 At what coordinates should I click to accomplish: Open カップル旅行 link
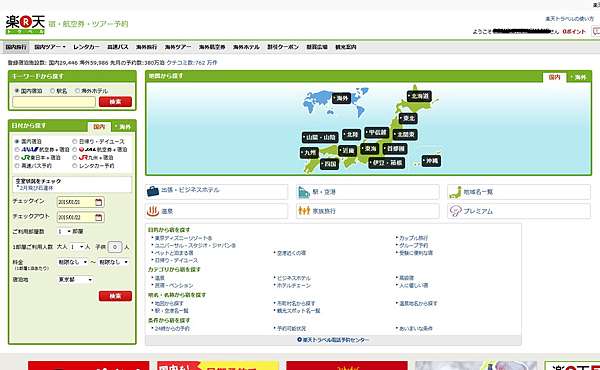coord(413,238)
